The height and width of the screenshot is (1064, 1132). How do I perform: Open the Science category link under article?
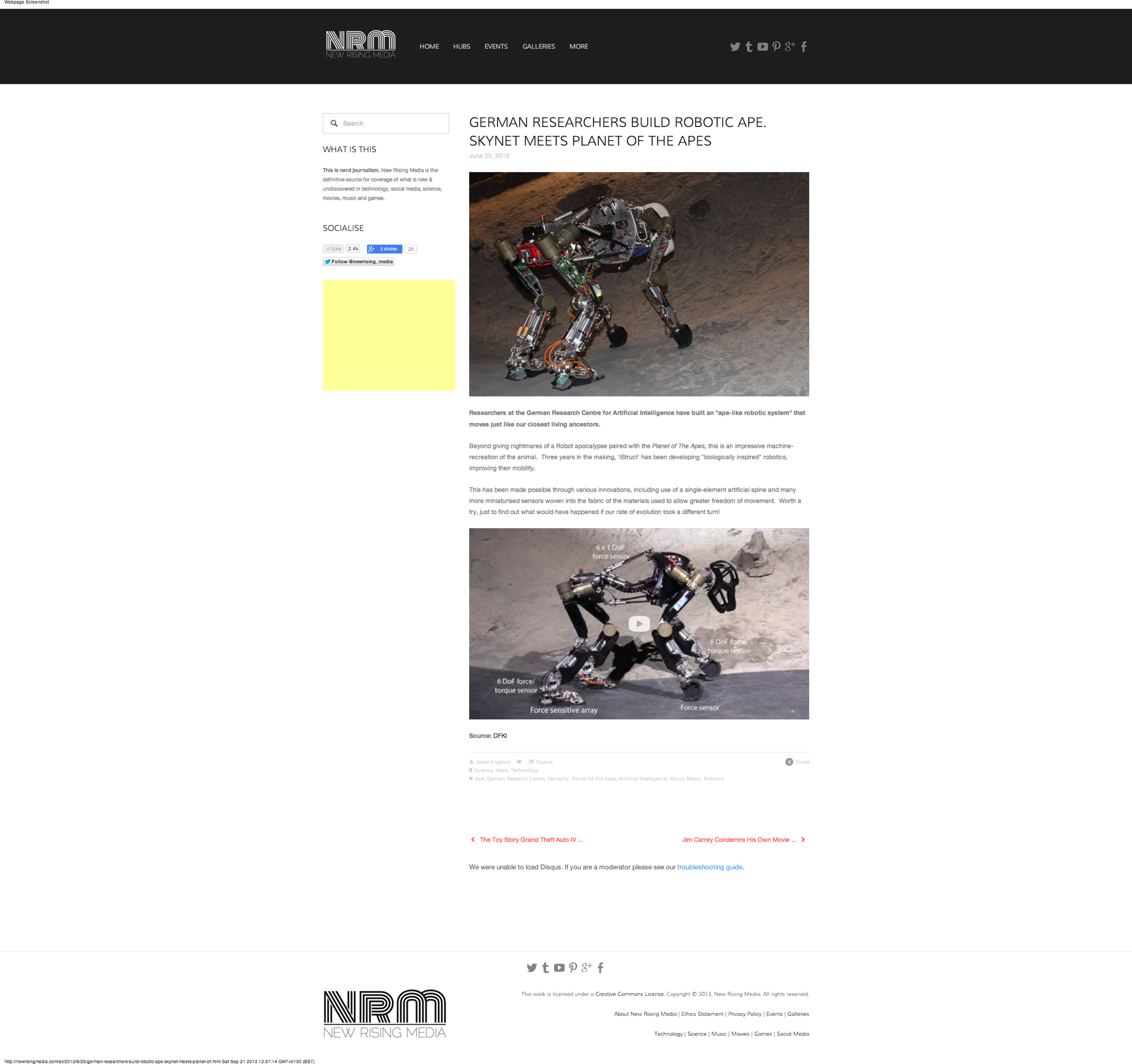(484, 770)
